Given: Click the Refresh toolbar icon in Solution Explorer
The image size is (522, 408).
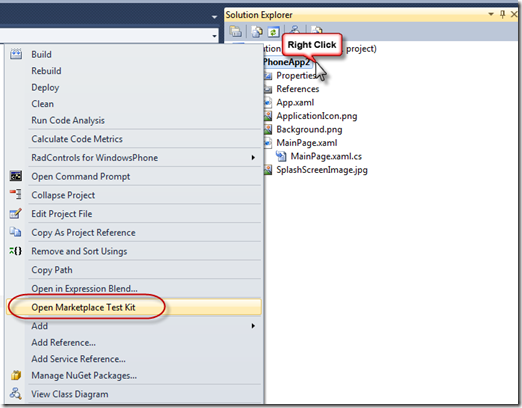Looking at the screenshot, I should (x=274, y=32).
